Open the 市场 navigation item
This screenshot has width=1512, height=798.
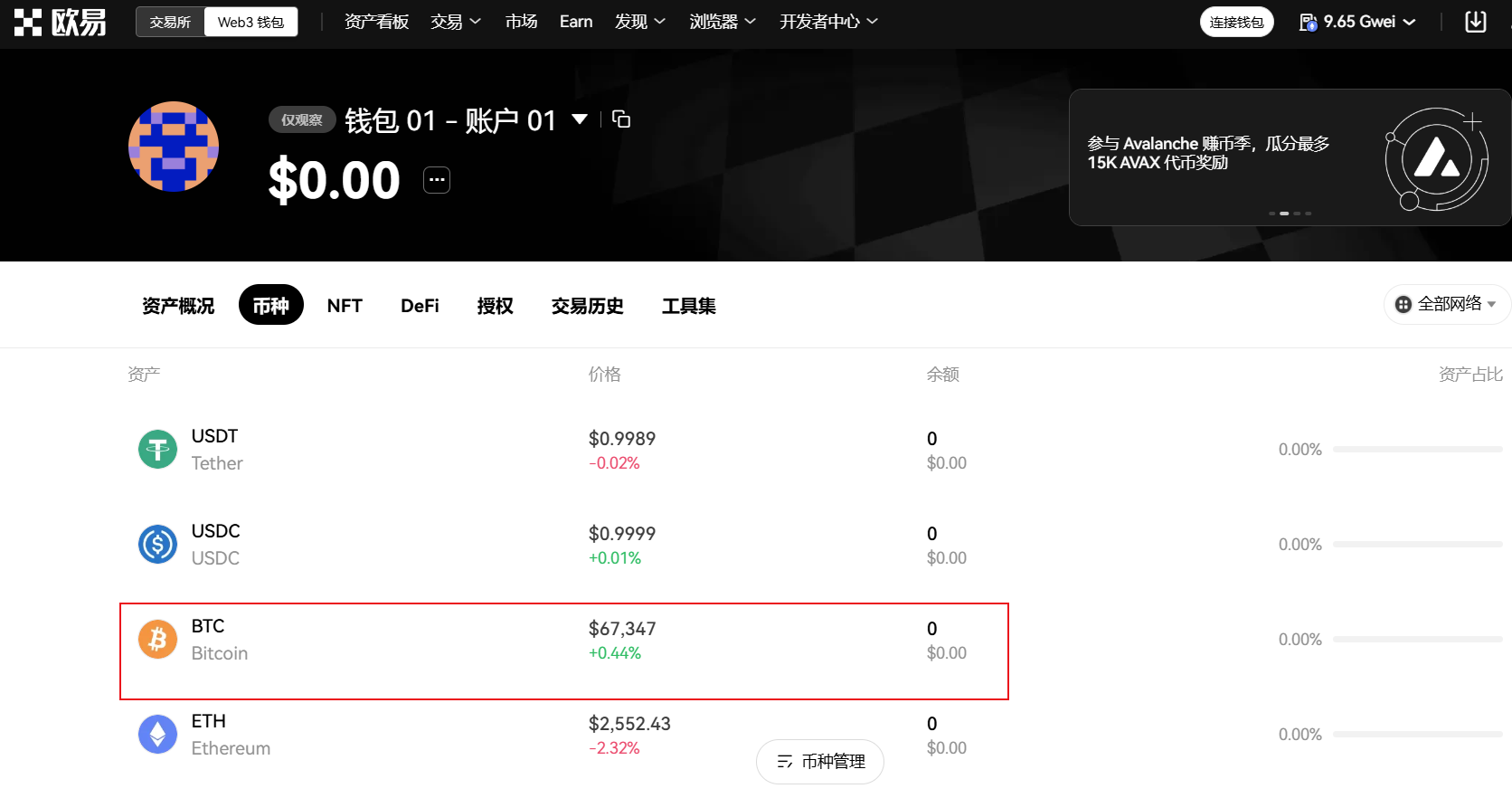coord(521,22)
